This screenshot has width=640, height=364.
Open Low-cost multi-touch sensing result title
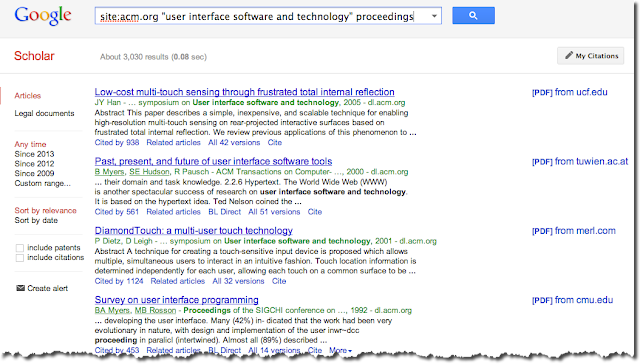[x=244, y=92]
